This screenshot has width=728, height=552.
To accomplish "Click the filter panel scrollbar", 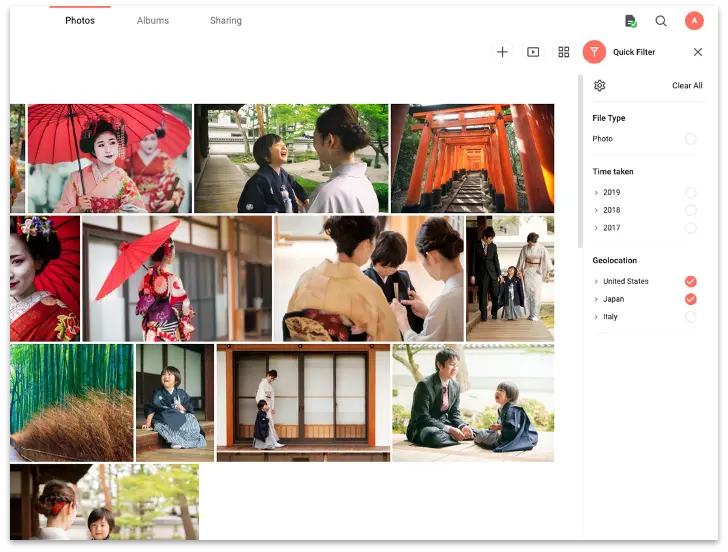I will pos(580,161).
